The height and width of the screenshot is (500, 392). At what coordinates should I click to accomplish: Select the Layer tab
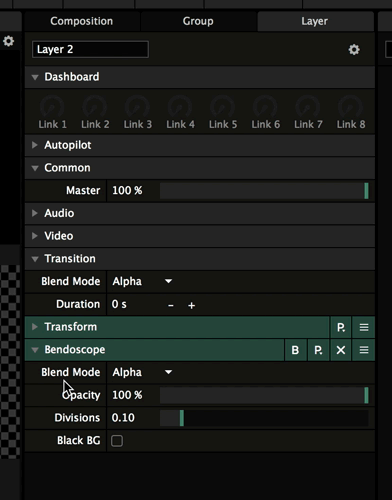[x=315, y=21]
